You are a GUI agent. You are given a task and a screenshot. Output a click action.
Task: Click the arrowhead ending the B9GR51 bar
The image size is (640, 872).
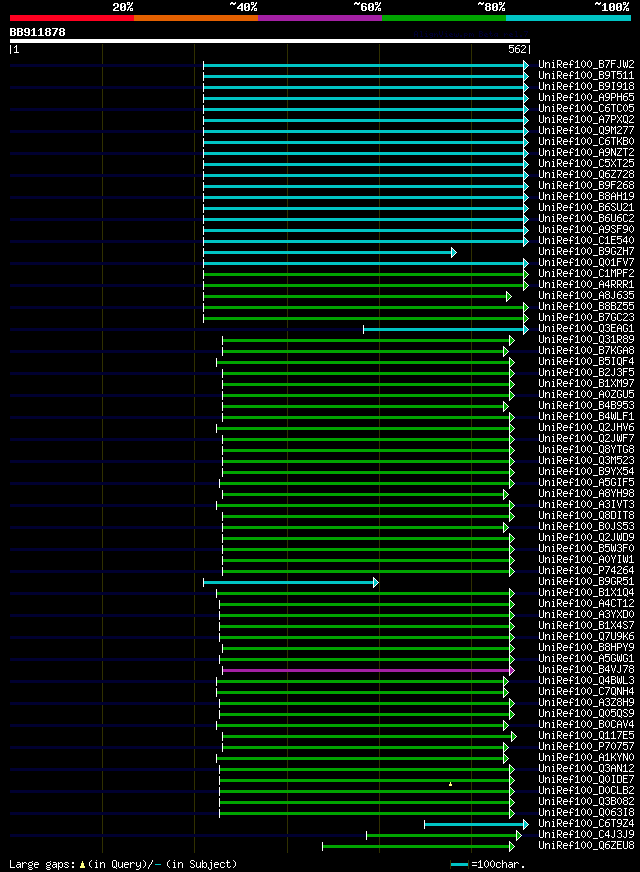coord(376,582)
